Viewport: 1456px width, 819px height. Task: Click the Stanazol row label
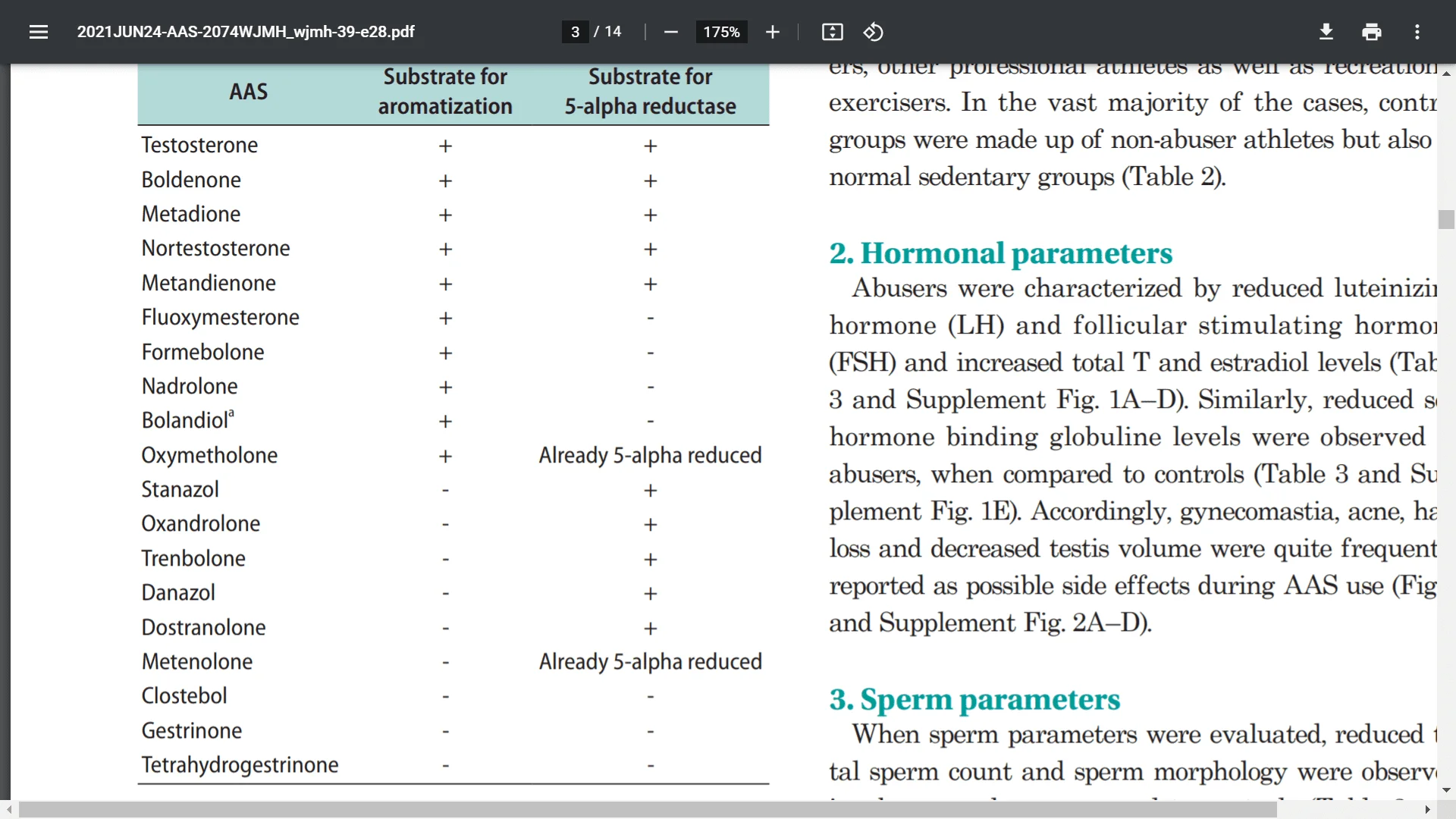(180, 490)
